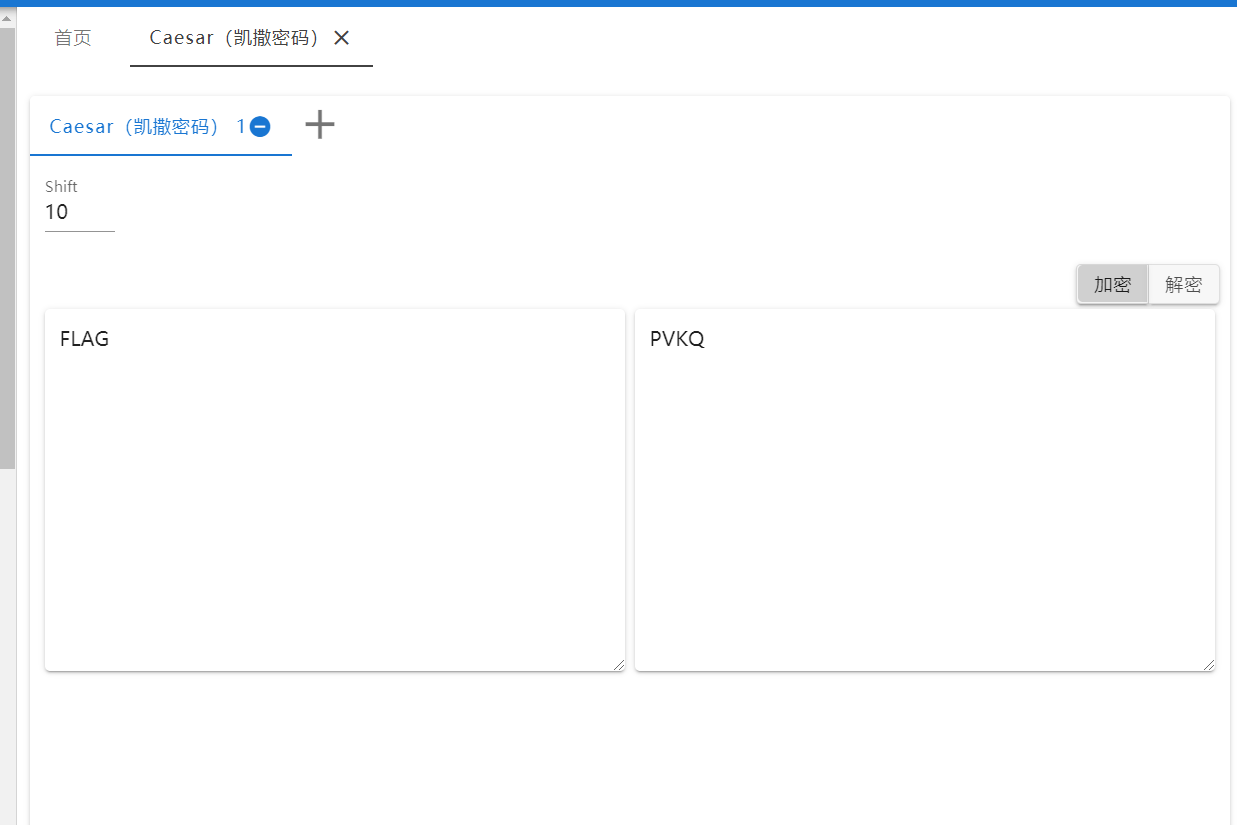
Task: Click the Shift field label
Action: pos(61,186)
